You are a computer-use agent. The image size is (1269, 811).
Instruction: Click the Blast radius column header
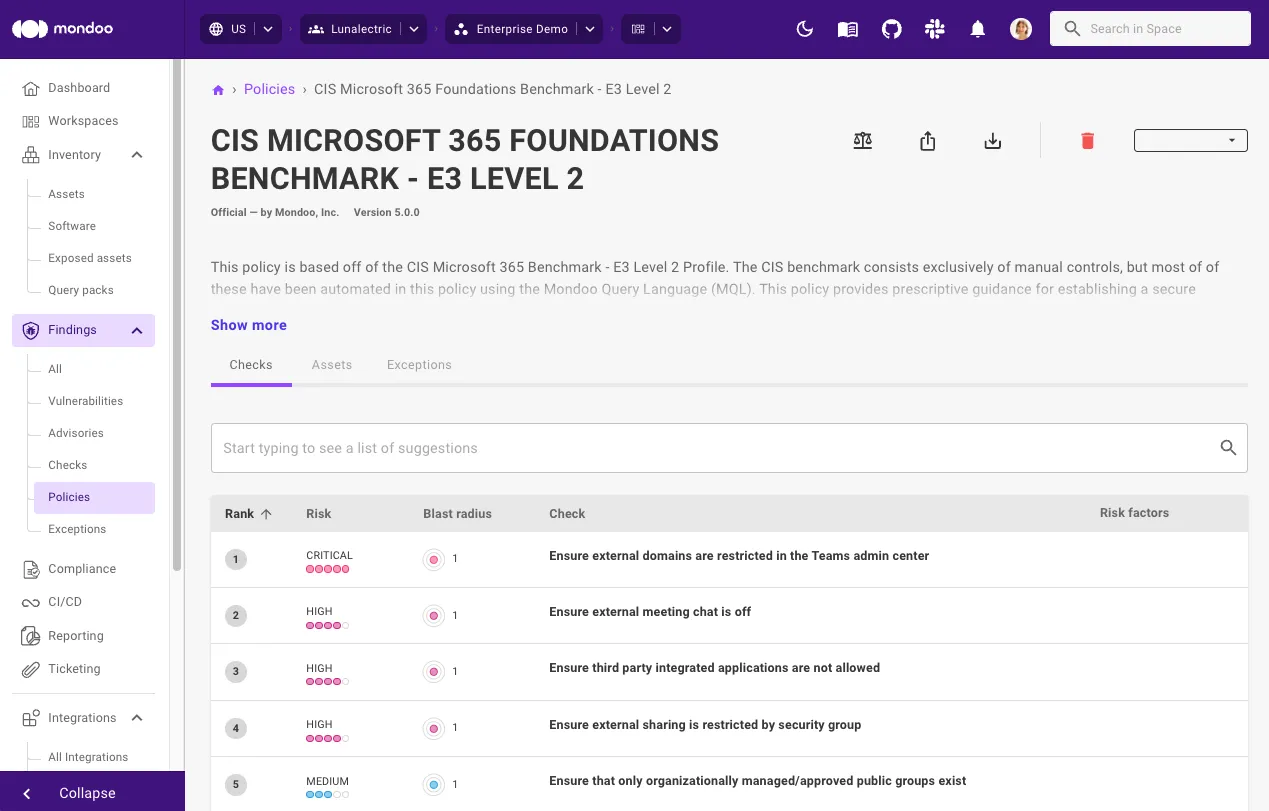[x=457, y=514]
